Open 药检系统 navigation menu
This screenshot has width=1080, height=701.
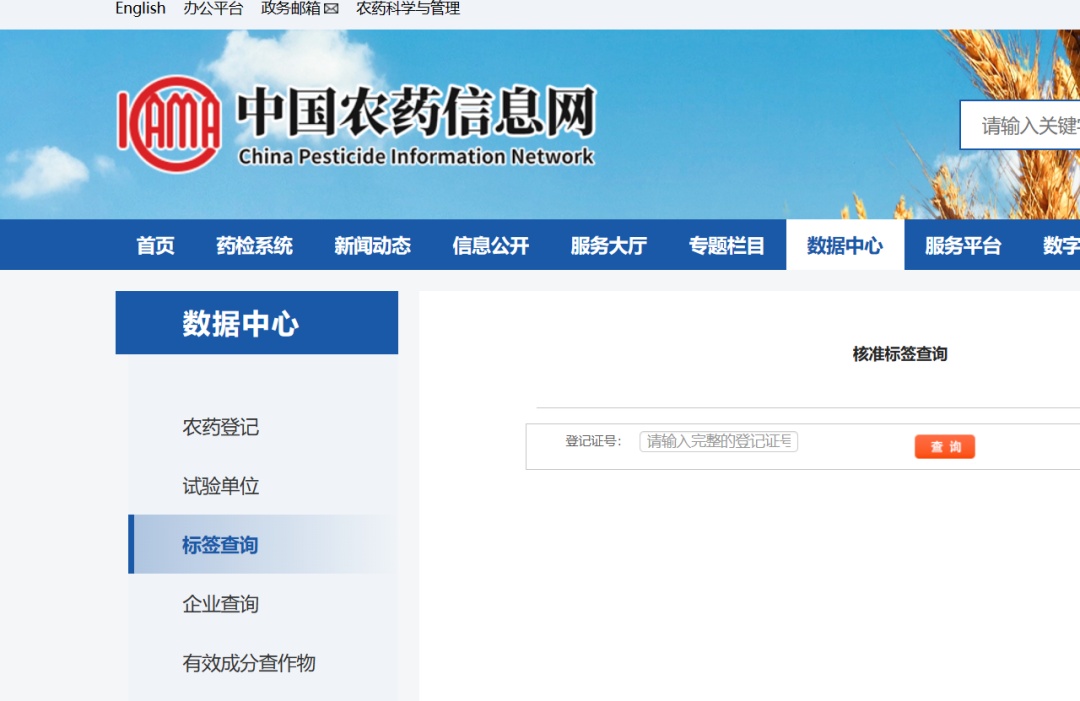tap(254, 246)
